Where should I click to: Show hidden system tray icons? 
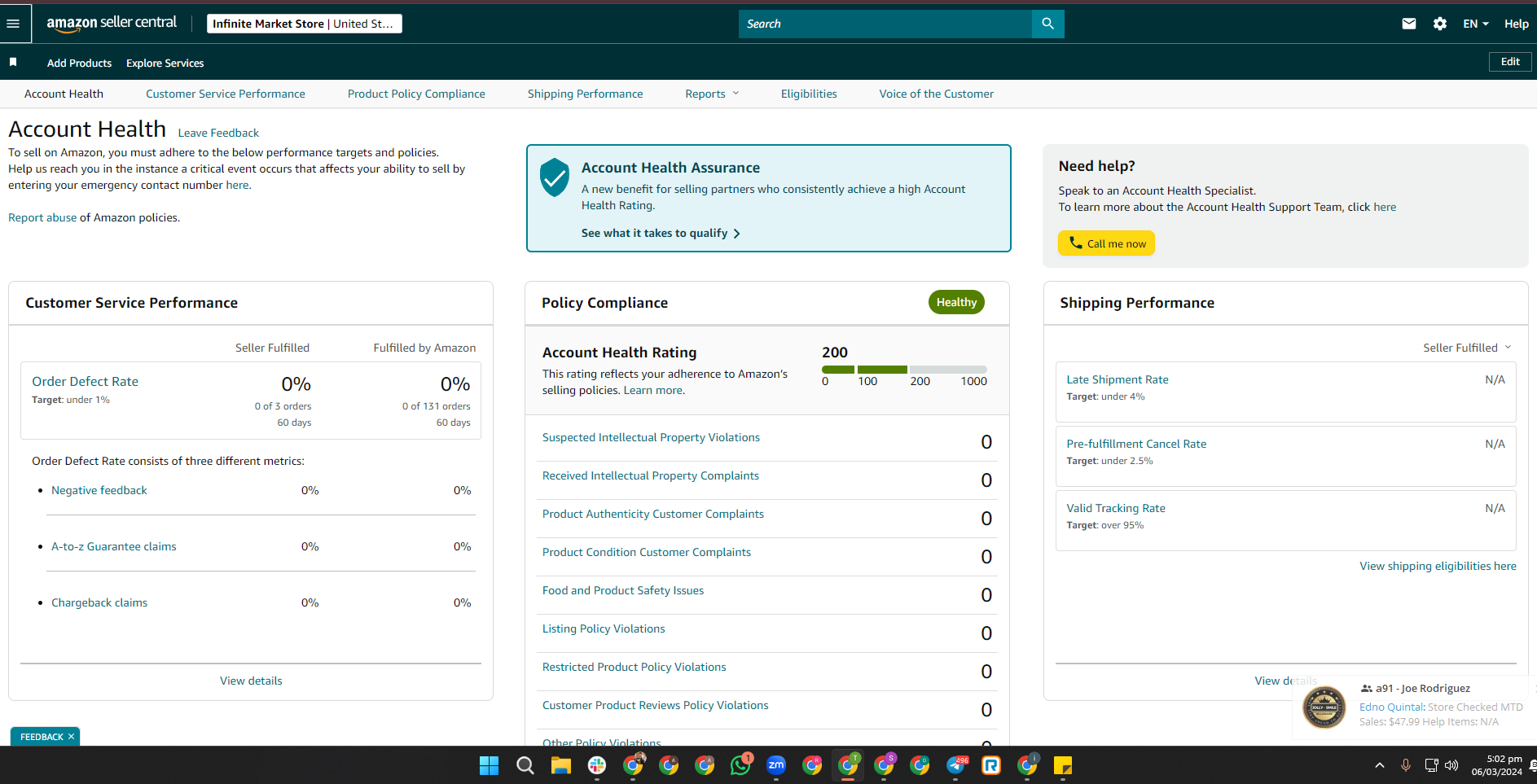click(1379, 765)
